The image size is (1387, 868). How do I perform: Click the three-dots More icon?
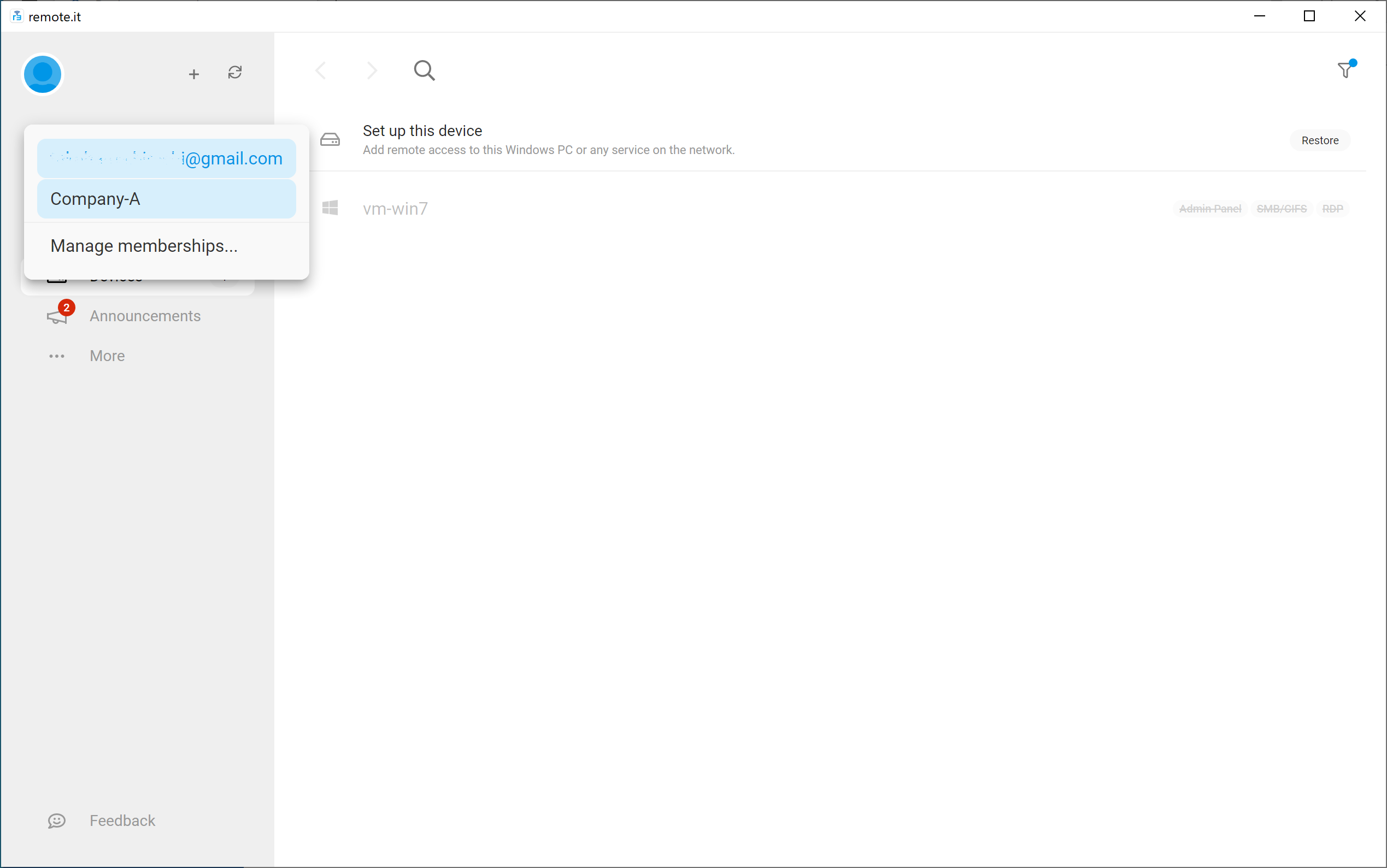pyautogui.click(x=57, y=356)
